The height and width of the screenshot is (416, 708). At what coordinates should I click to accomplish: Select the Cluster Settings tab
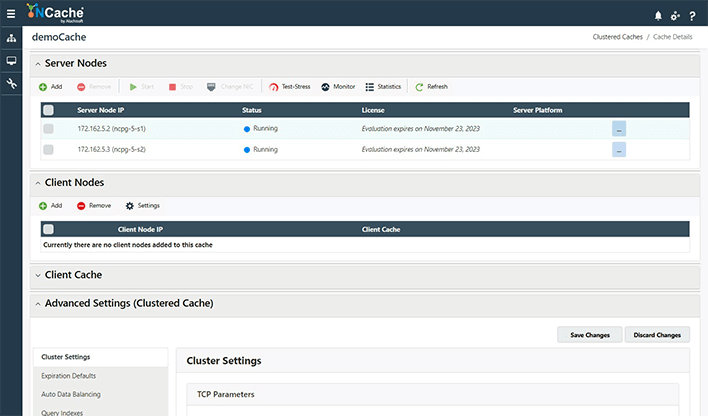(100, 357)
